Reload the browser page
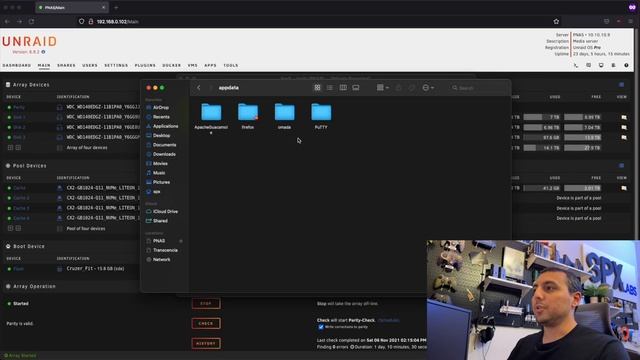The width and height of the screenshot is (640, 360). [31, 21]
